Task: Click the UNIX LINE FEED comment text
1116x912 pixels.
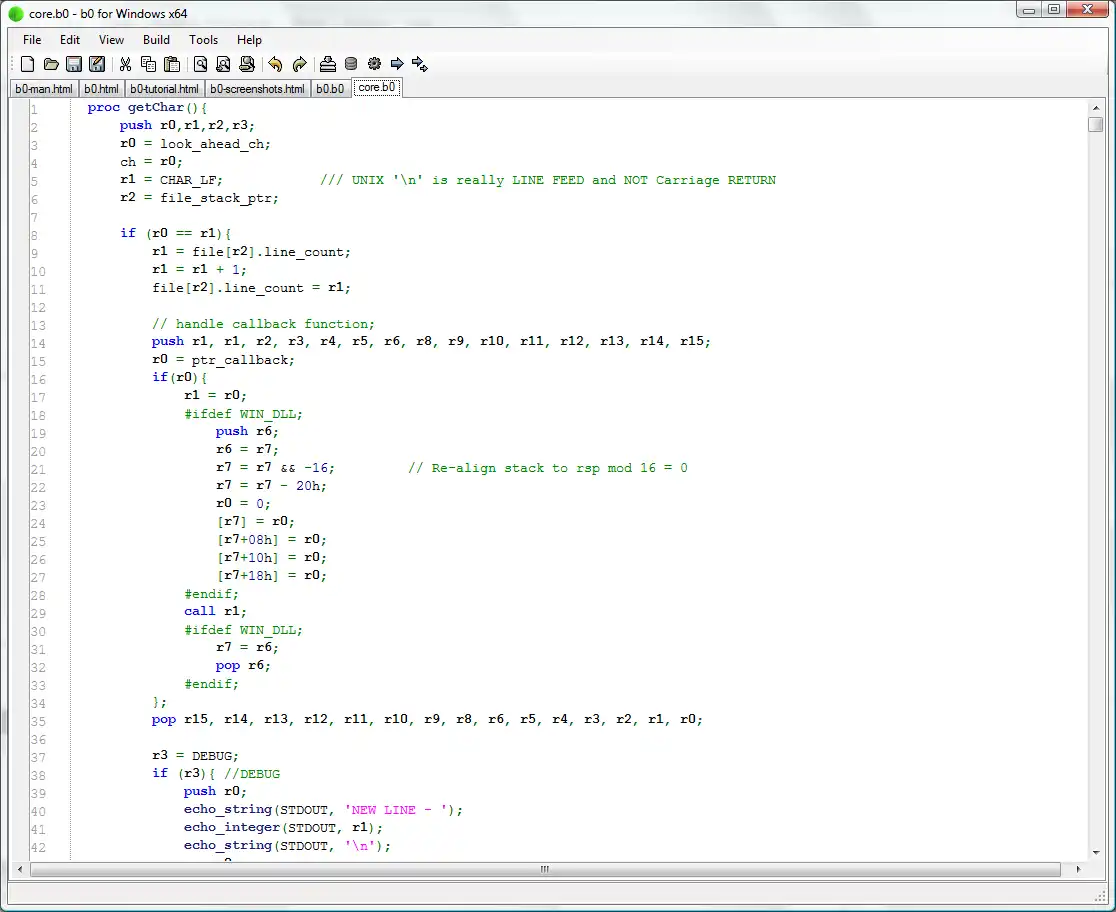Action: pyautogui.click(x=548, y=180)
